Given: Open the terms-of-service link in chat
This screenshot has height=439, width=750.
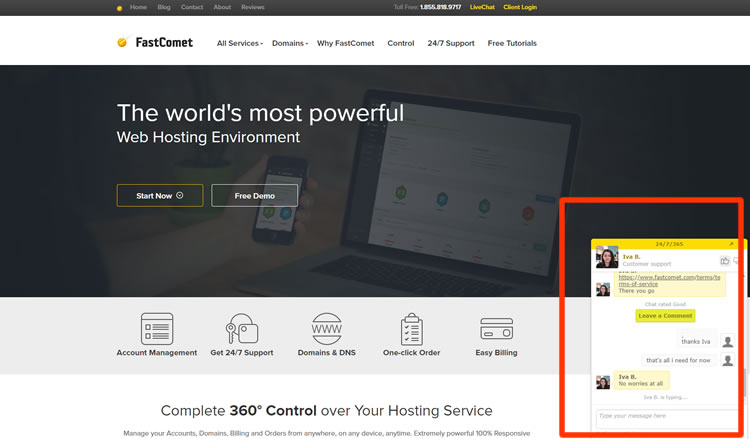Looking at the screenshot, I should 669,280.
